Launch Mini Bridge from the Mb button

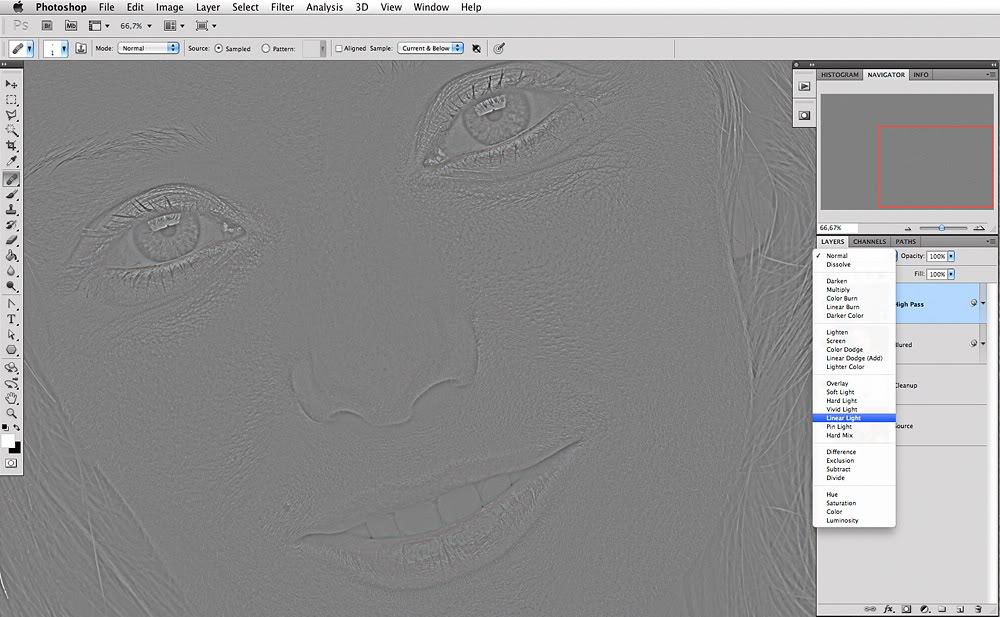71,26
